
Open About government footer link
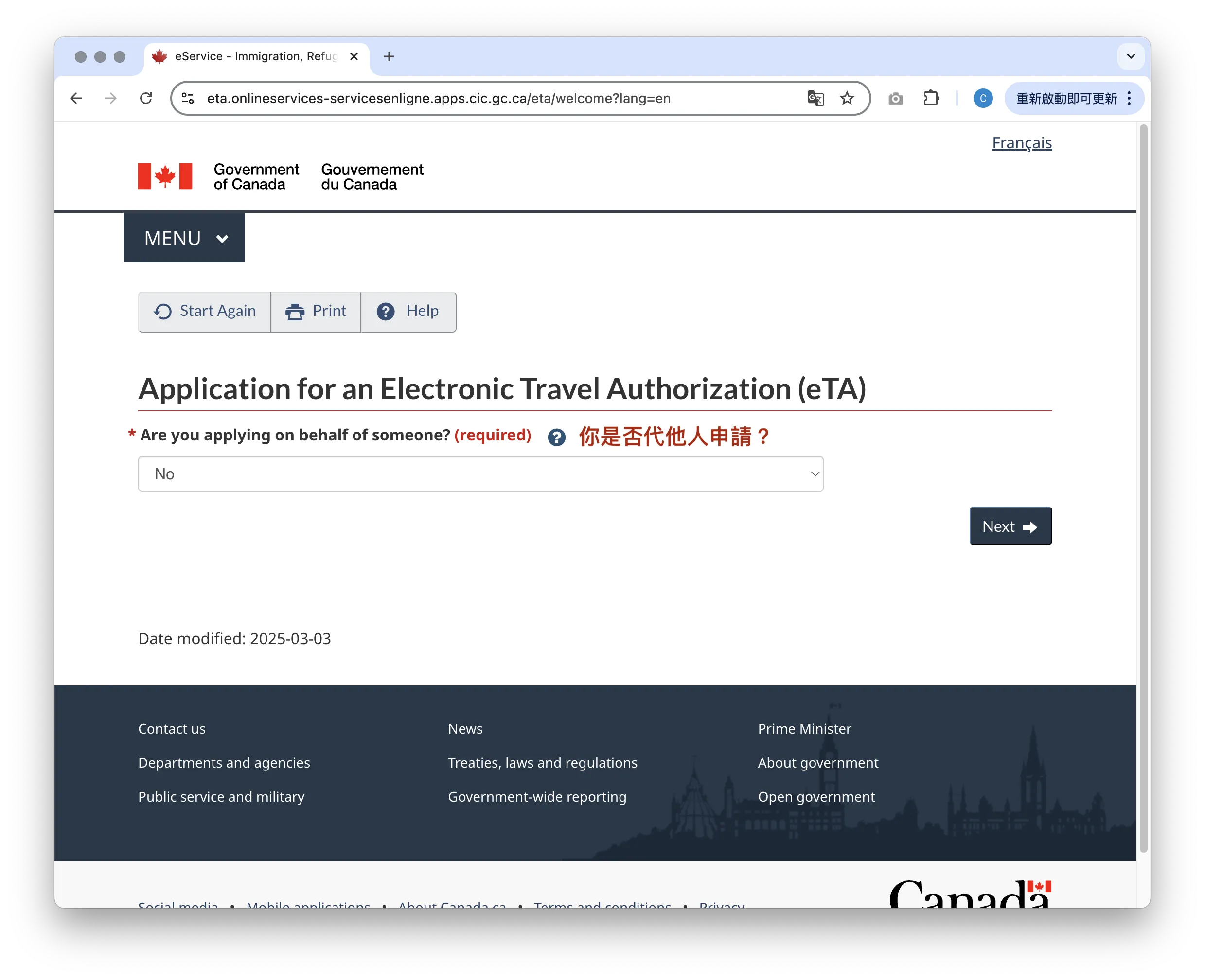(817, 762)
